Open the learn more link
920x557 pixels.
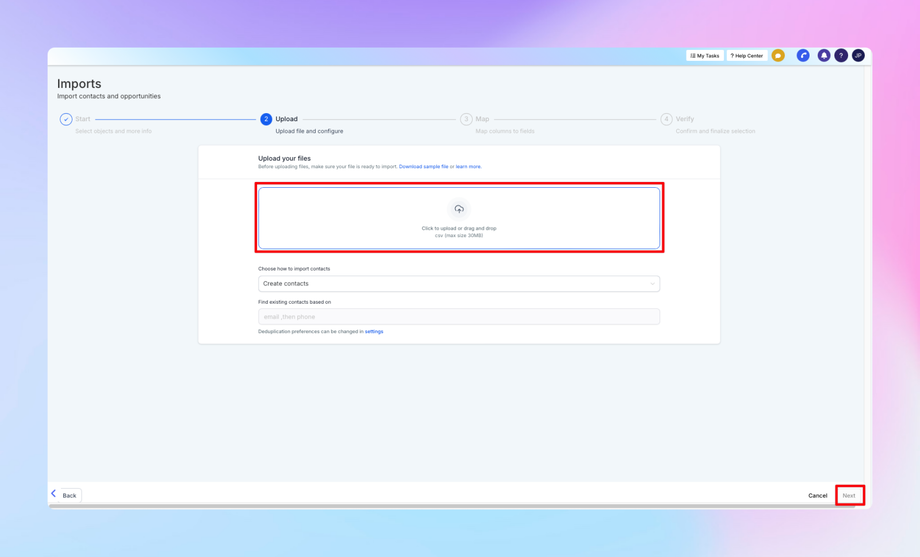(x=469, y=167)
